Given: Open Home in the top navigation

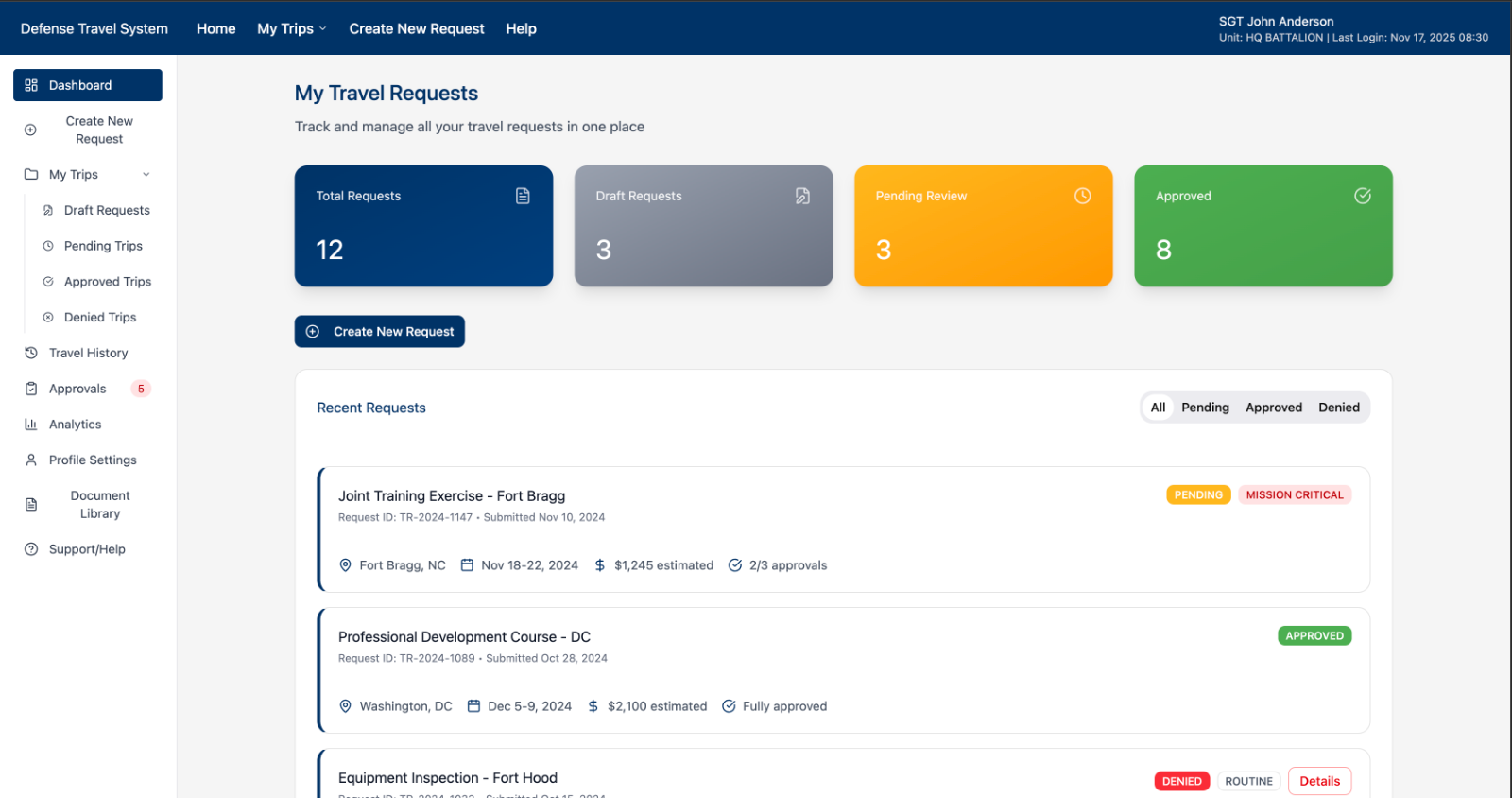Looking at the screenshot, I should [x=216, y=28].
